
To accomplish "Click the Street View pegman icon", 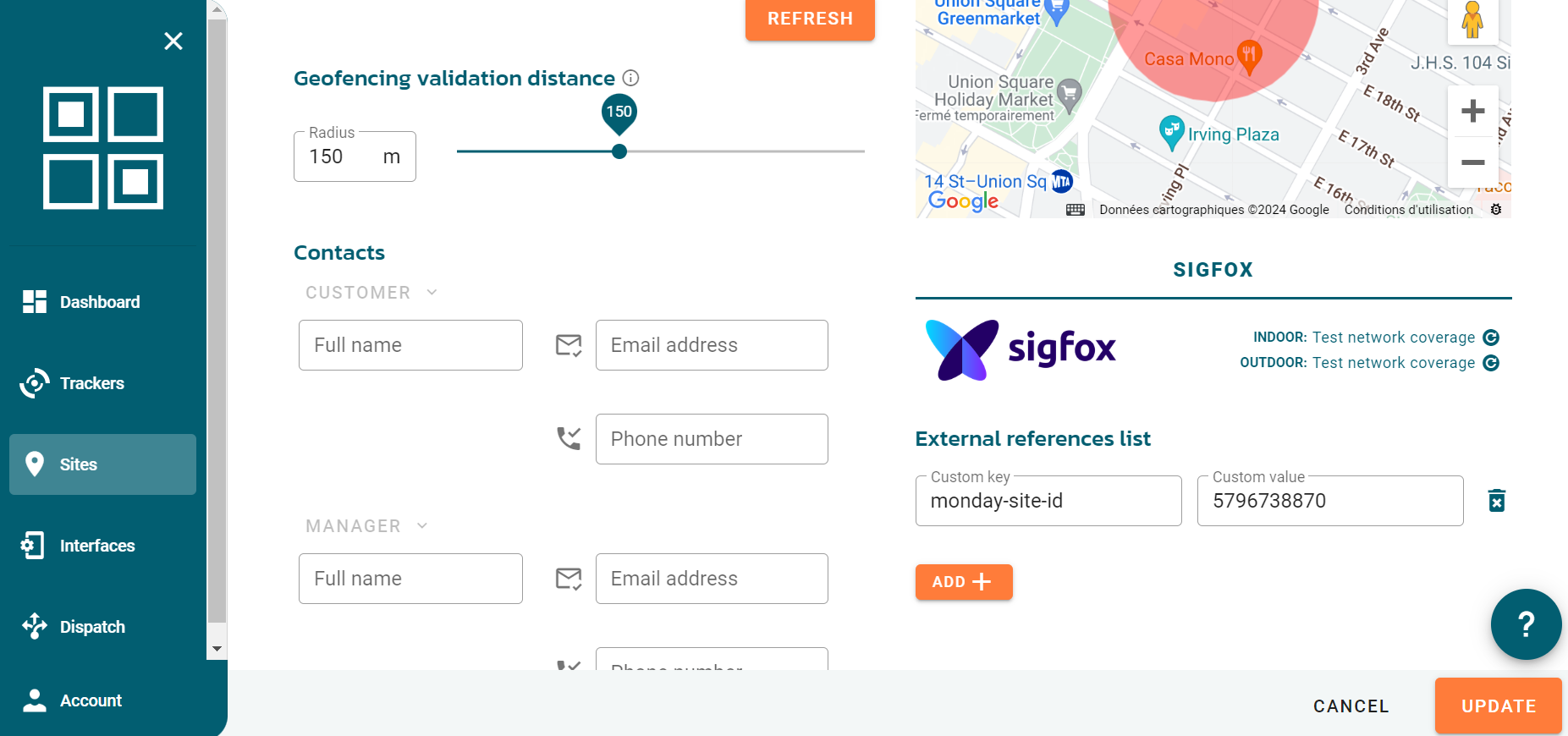I will pos(1472,19).
